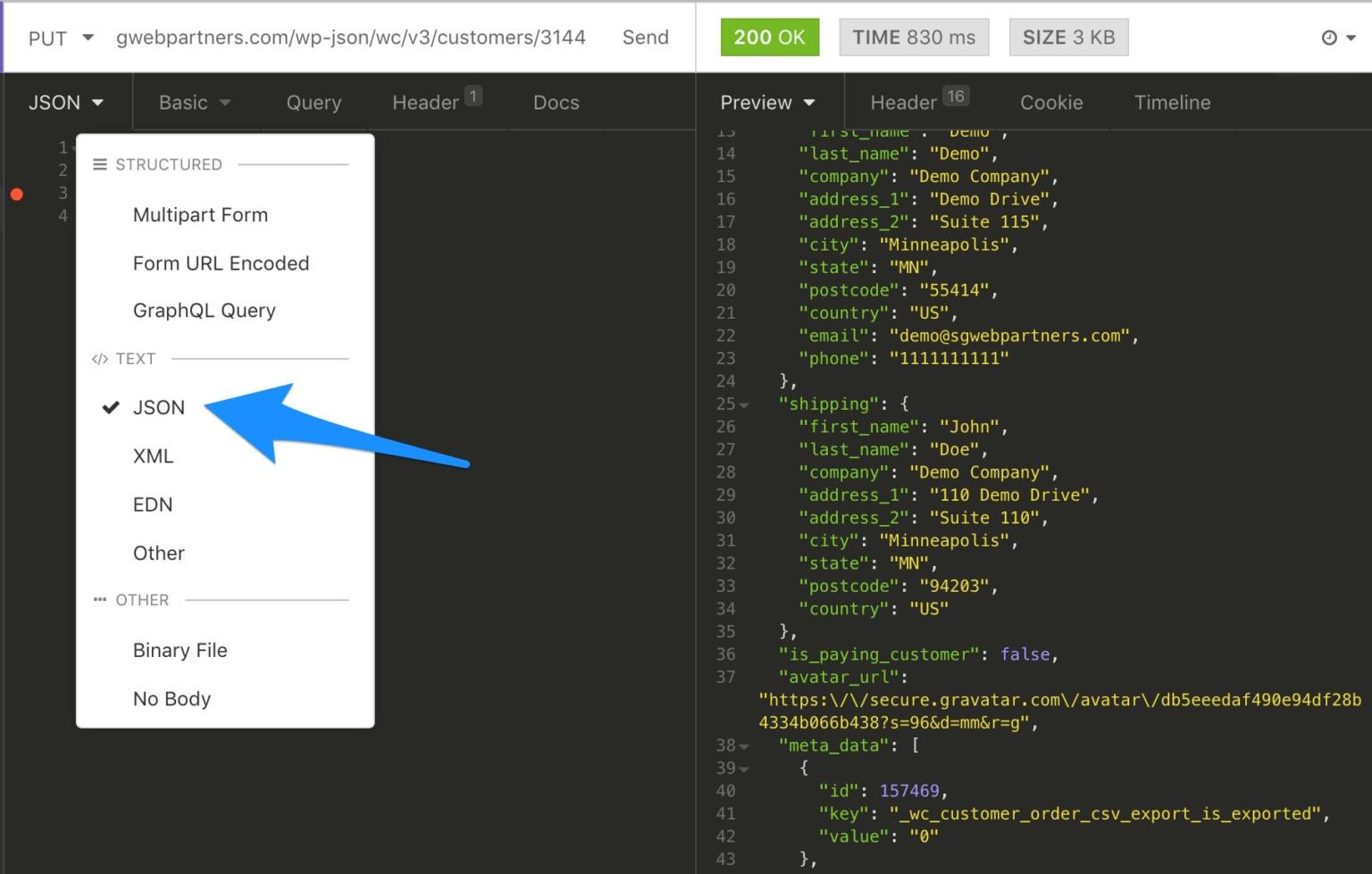
Task: Collapse the shipping object at line 25
Action: click(744, 404)
